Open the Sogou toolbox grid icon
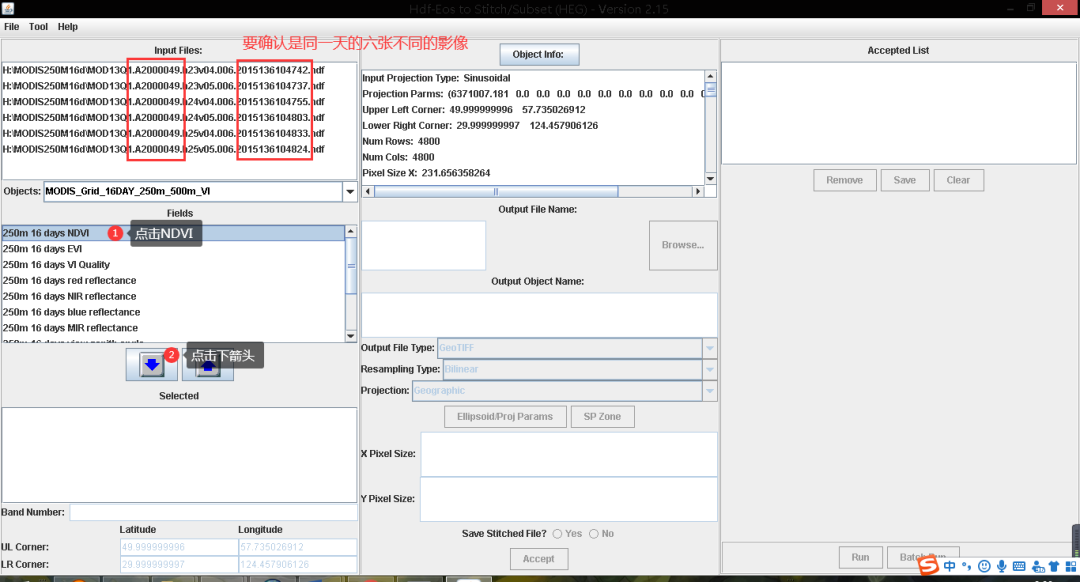The height and width of the screenshot is (582, 1080). [1070, 566]
